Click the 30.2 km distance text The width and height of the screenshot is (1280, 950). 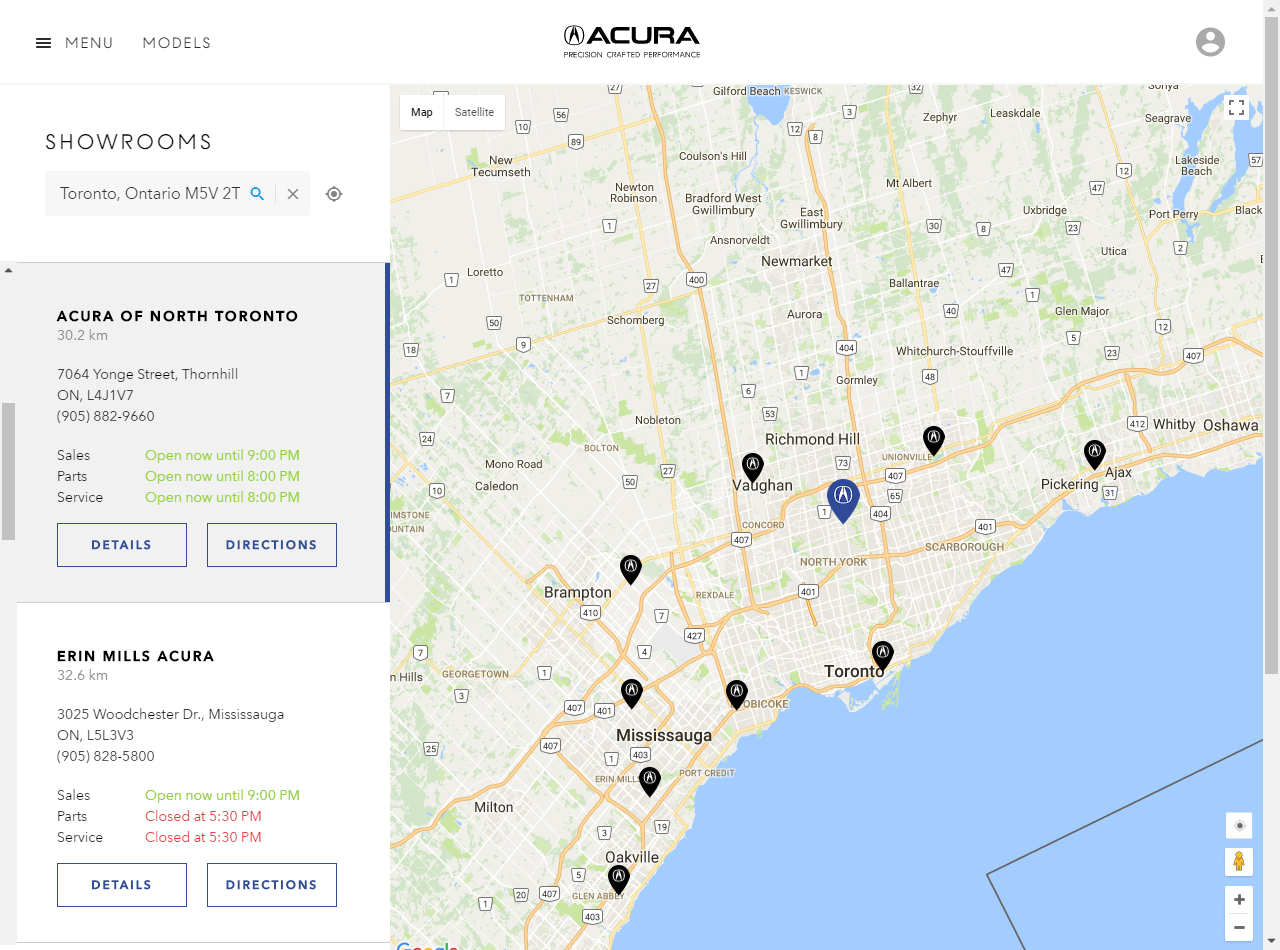pos(82,335)
